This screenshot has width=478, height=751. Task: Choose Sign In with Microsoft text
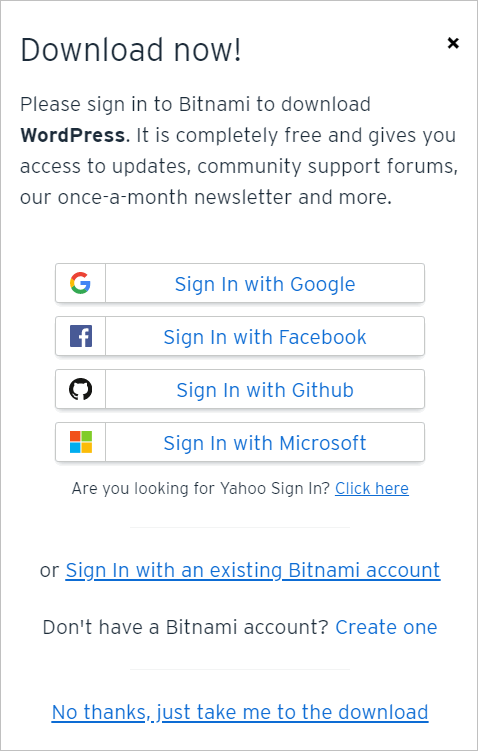point(265,443)
